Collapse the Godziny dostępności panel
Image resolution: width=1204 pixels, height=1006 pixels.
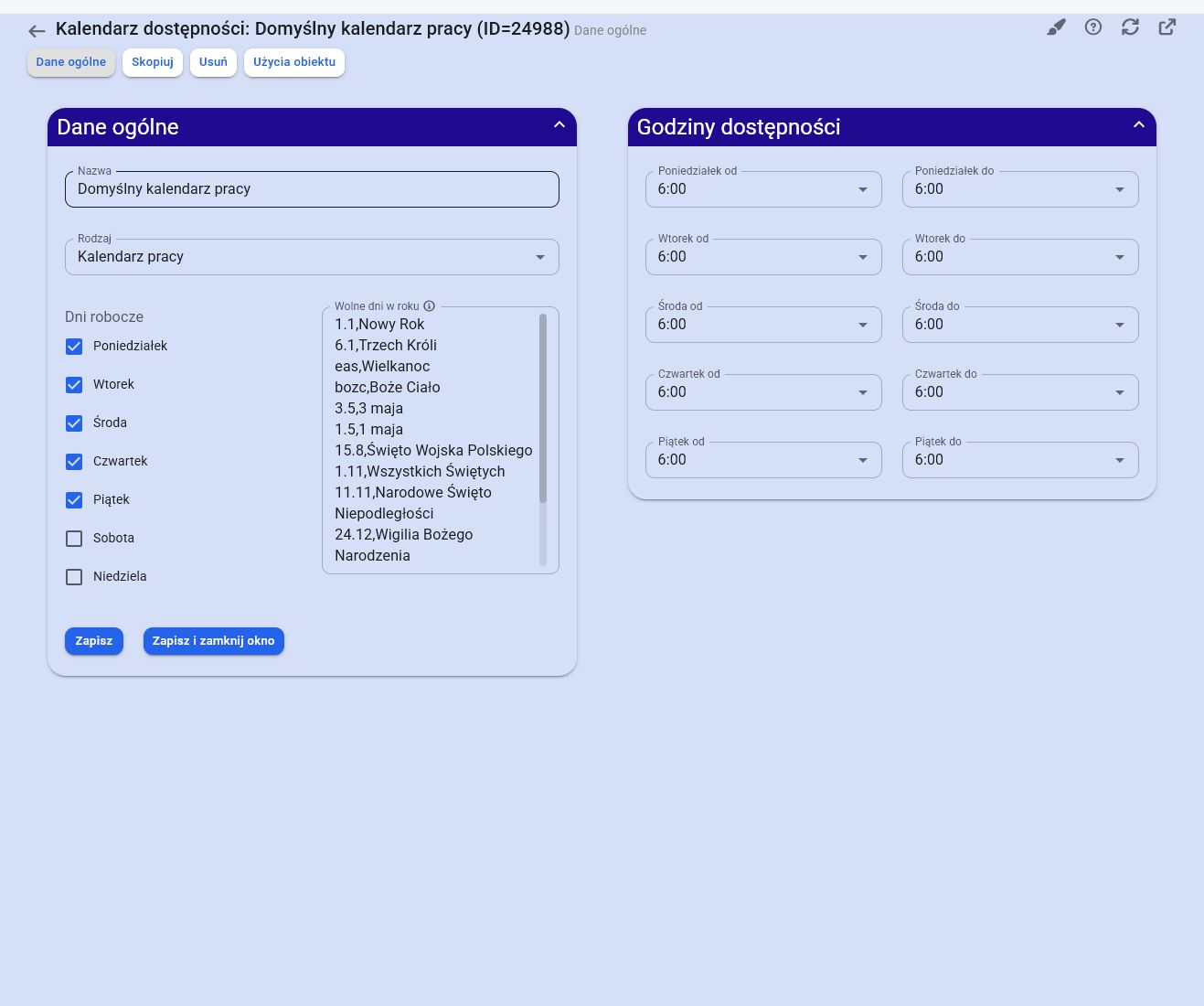pos(1139,125)
